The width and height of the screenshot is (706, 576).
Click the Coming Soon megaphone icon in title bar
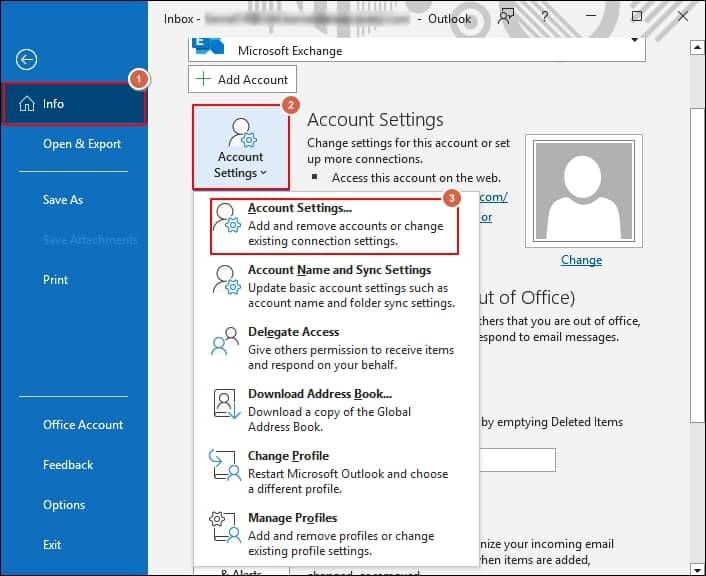(x=507, y=17)
